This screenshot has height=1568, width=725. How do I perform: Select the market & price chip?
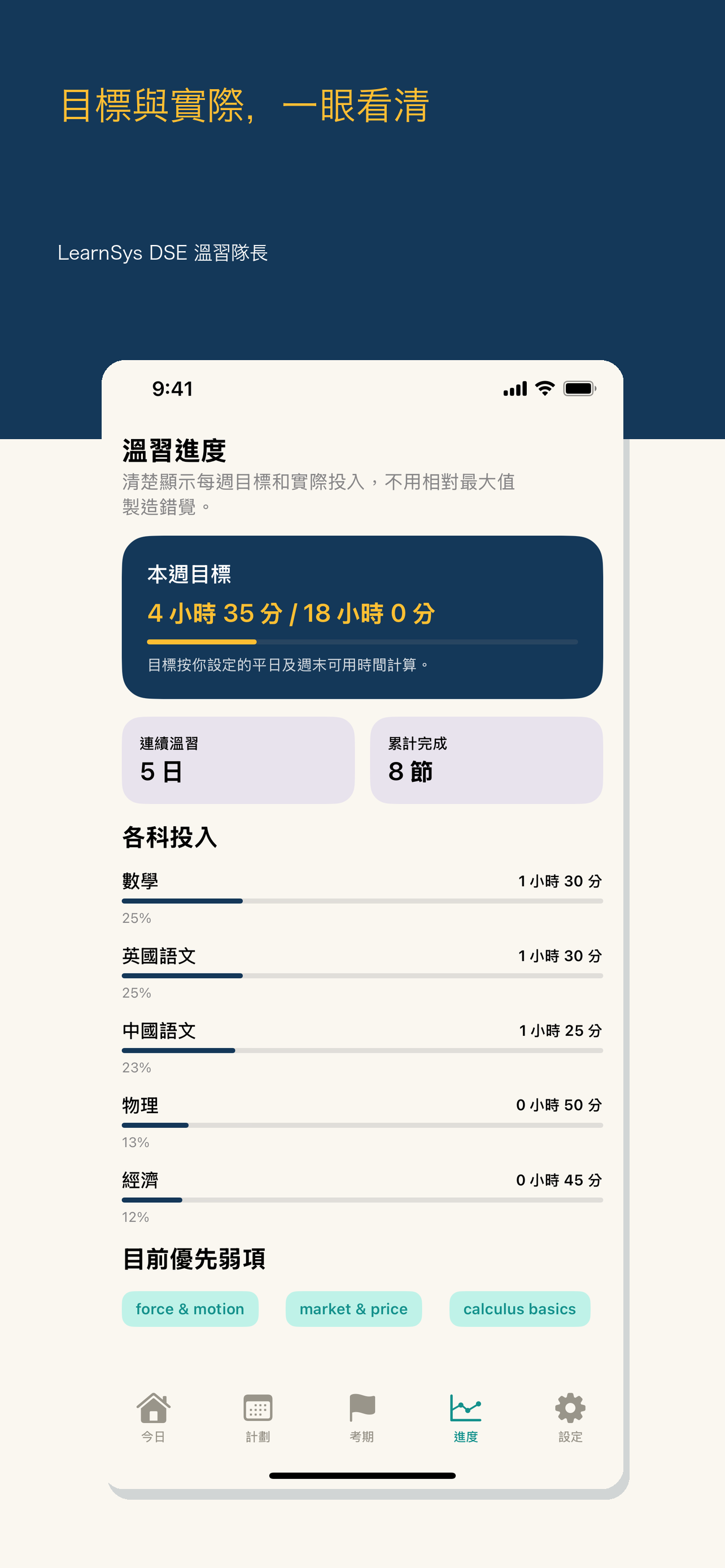click(x=353, y=1309)
